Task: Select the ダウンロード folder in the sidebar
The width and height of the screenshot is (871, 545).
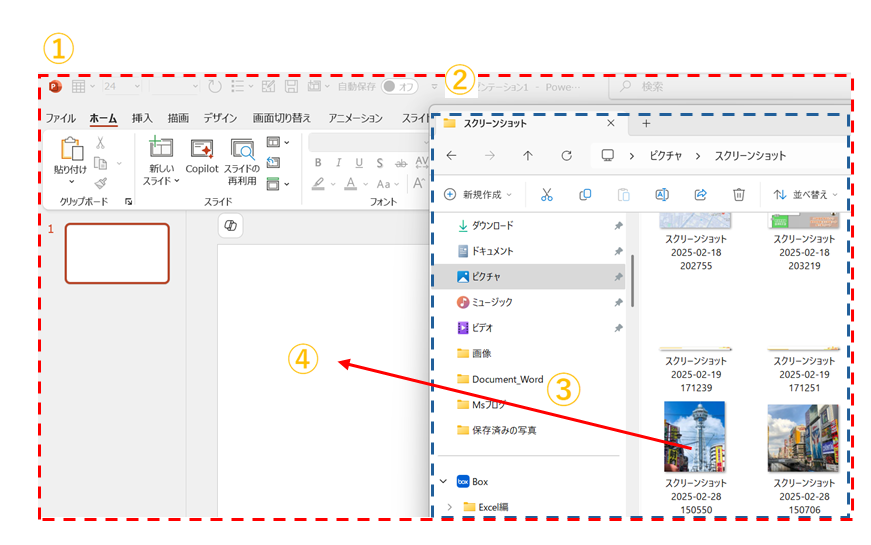Action: tap(491, 226)
